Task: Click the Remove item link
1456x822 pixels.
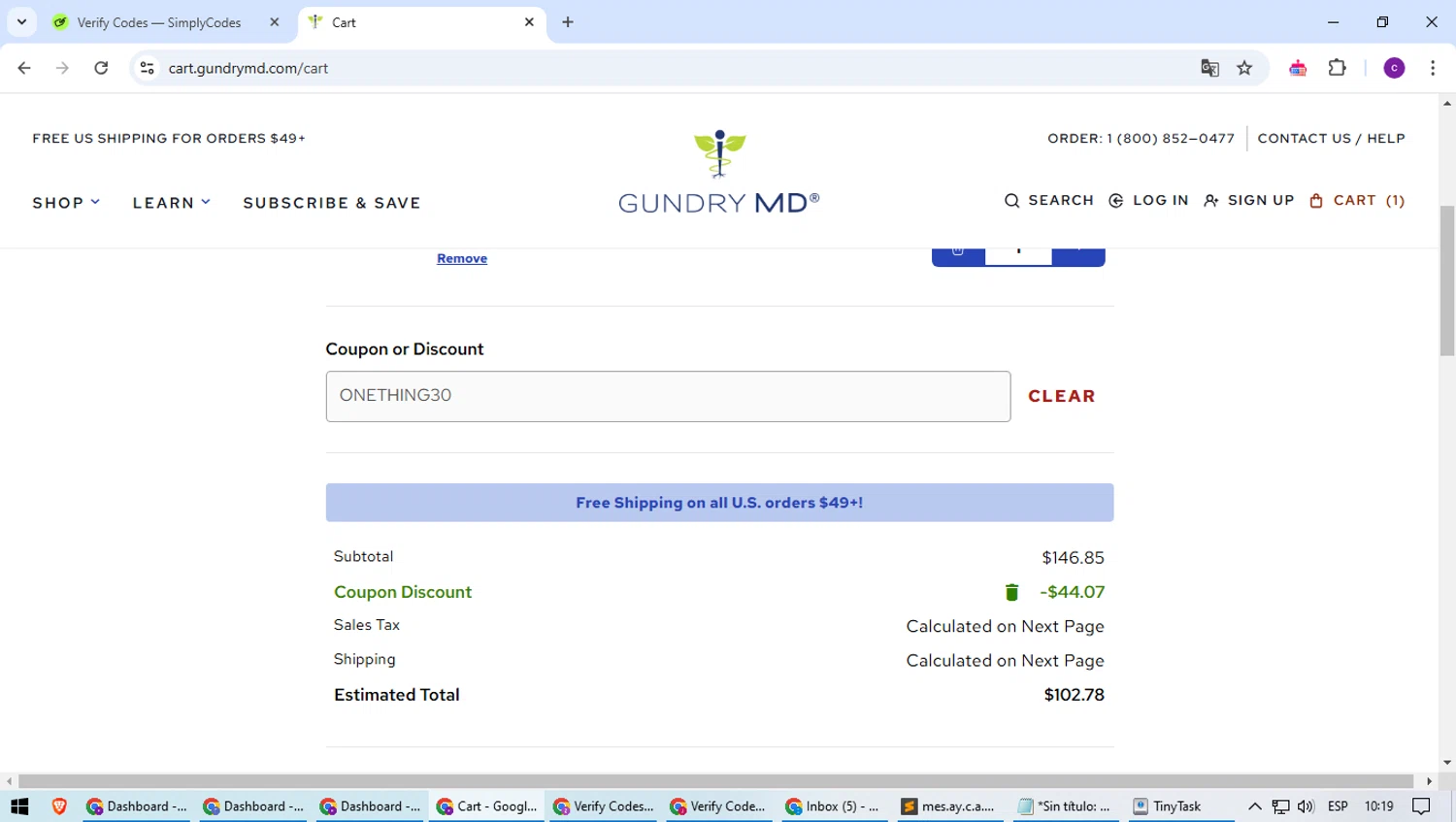Action: click(462, 258)
